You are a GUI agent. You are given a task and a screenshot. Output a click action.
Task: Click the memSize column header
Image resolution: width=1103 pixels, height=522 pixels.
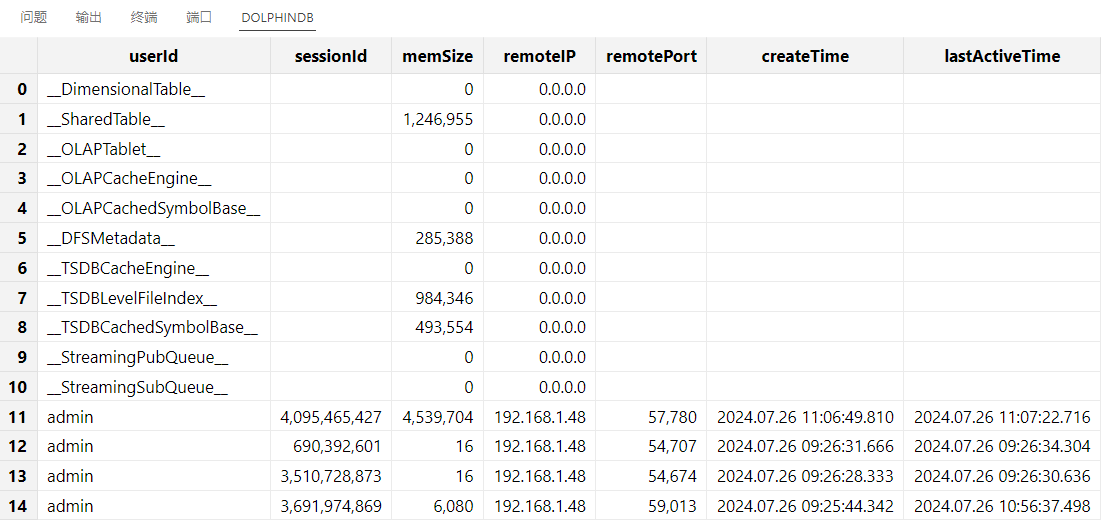pyautogui.click(x=437, y=56)
